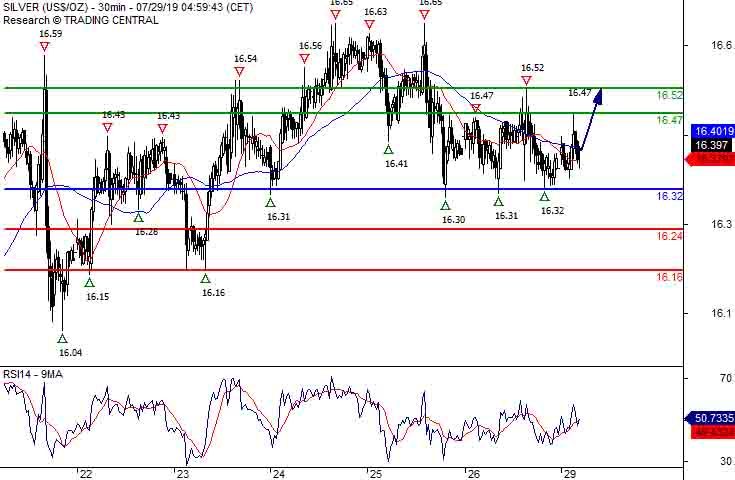Screen dimensions: 735x480
Task: Click the green triangle above the 16.41 low
Action: 388,150
